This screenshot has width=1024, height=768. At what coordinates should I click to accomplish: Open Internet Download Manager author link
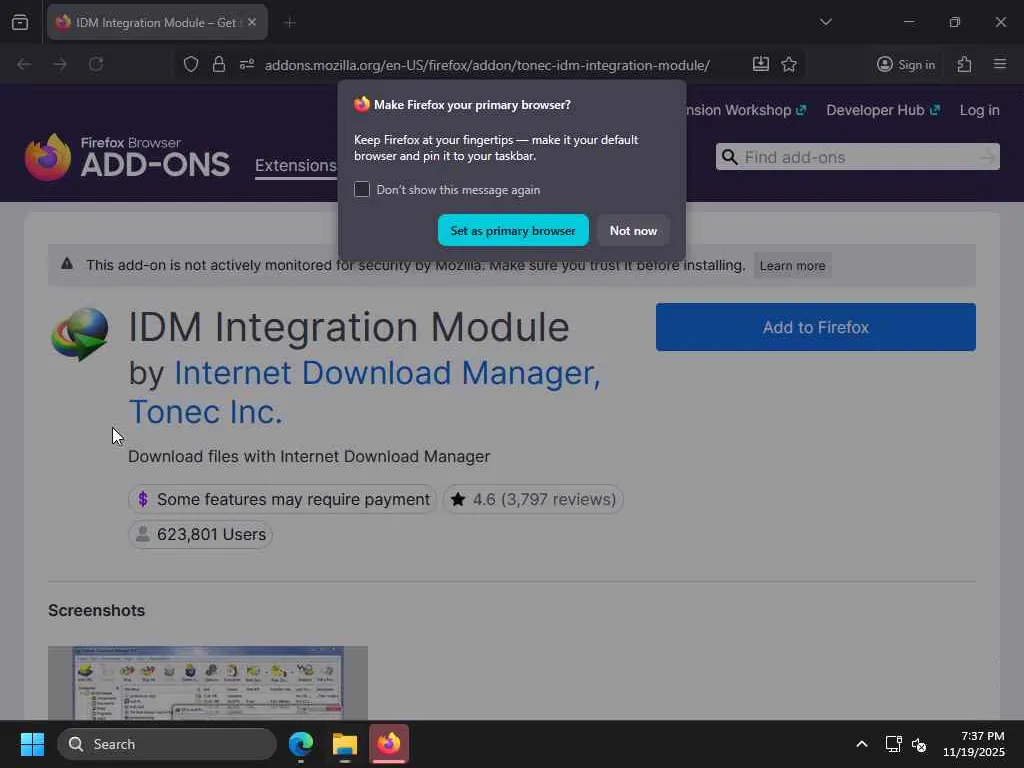(387, 373)
